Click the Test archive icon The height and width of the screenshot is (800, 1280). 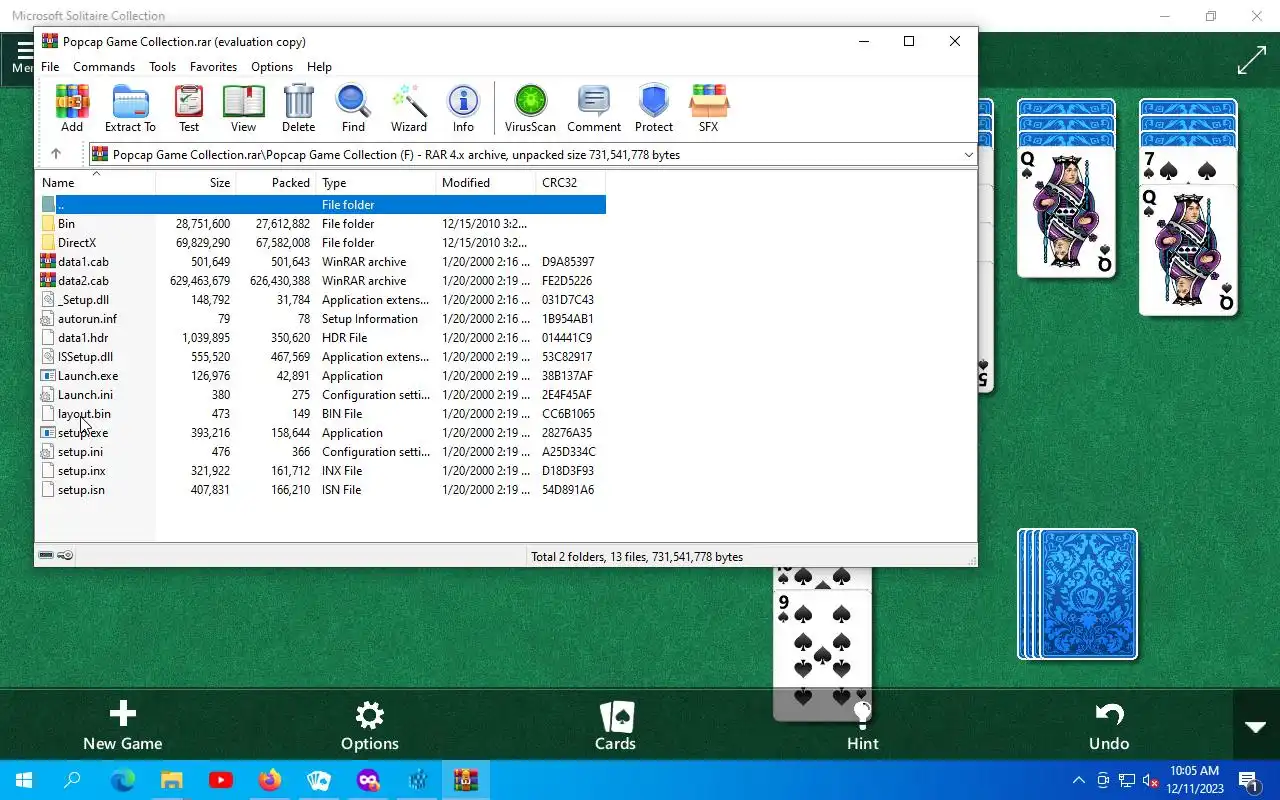click(x=189, y=108)
